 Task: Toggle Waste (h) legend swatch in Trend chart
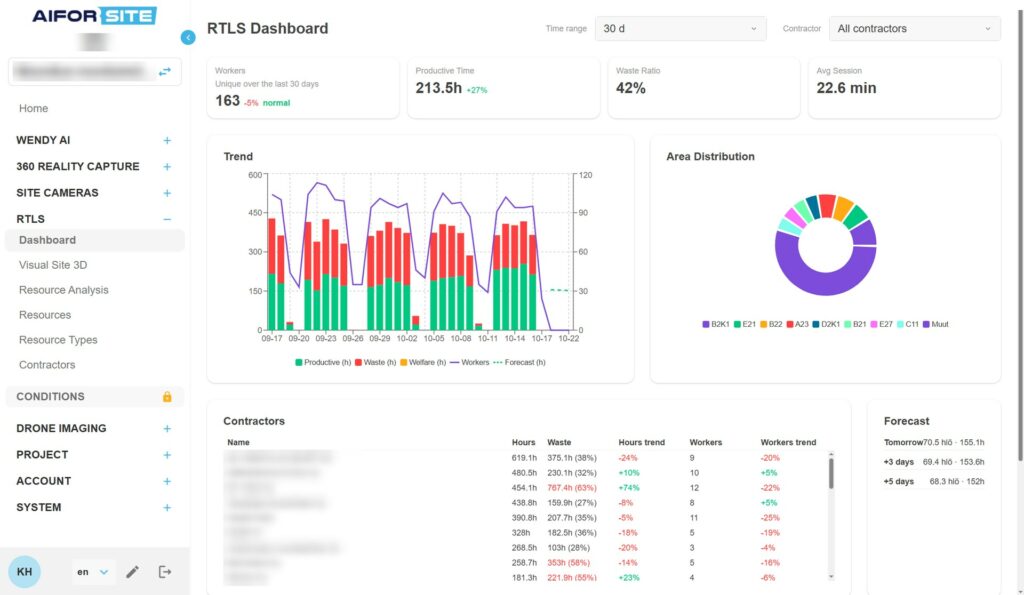pyautogui.click(x=359, y=362)
